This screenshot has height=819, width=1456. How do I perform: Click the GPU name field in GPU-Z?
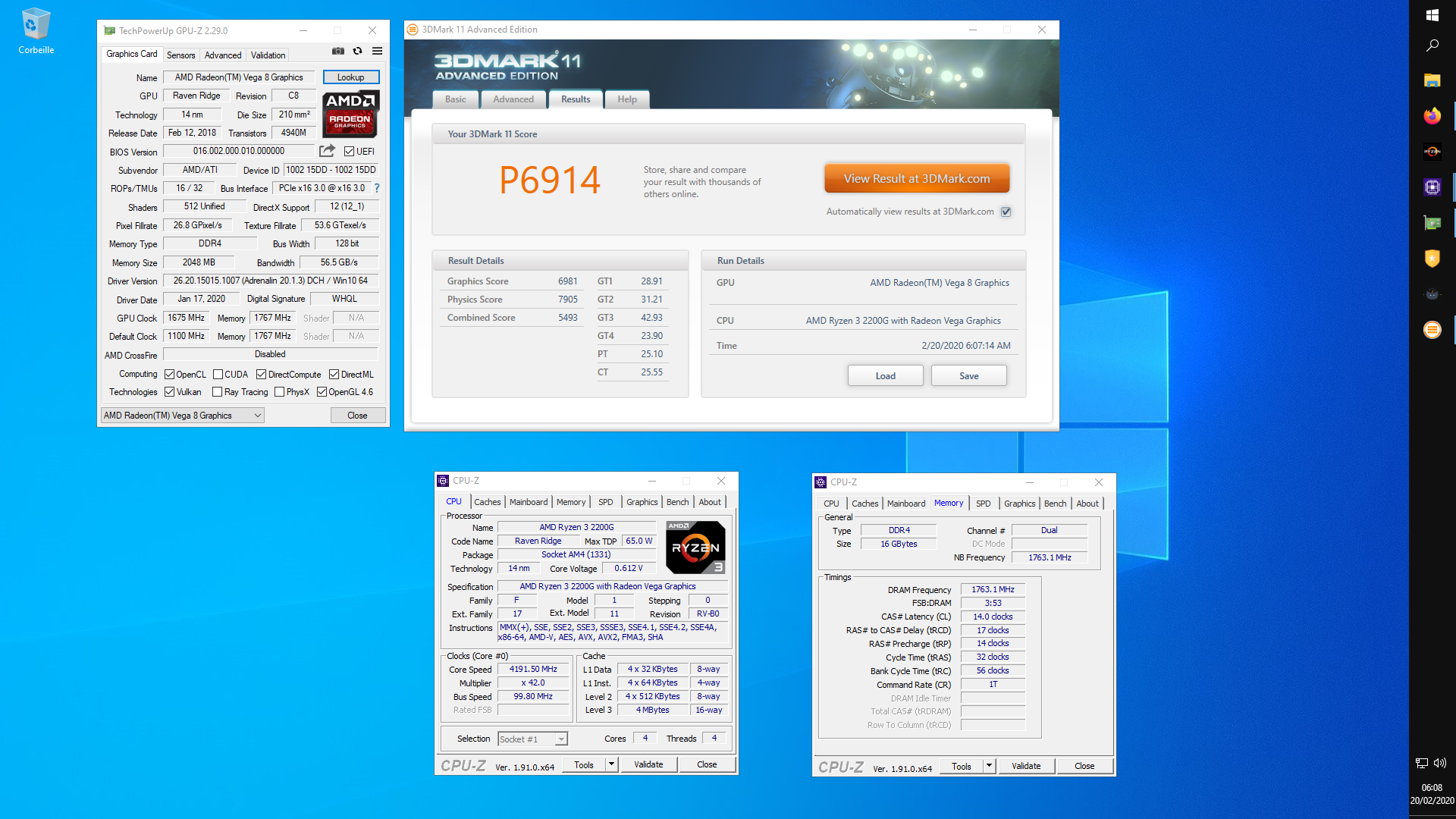pos(239,77)
